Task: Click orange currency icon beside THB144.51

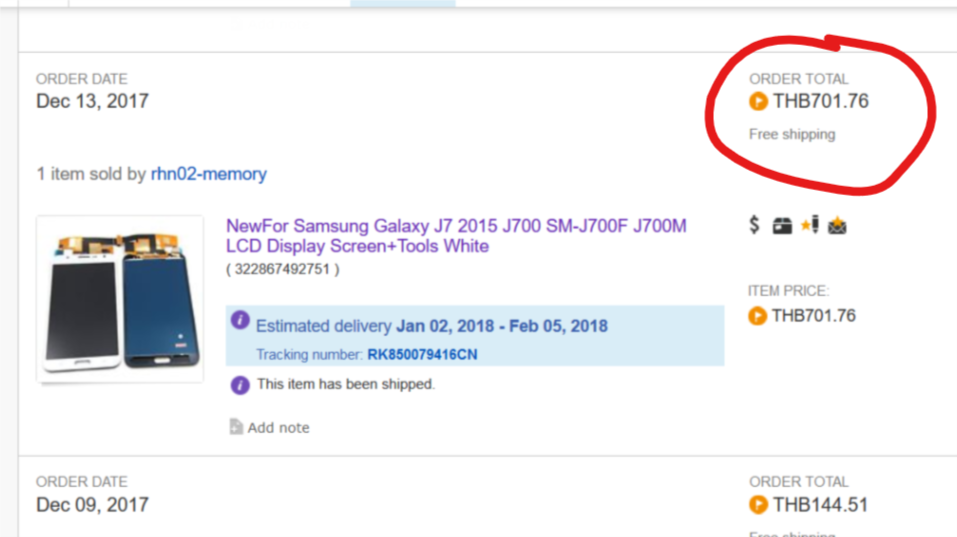Action: point(758,505)
